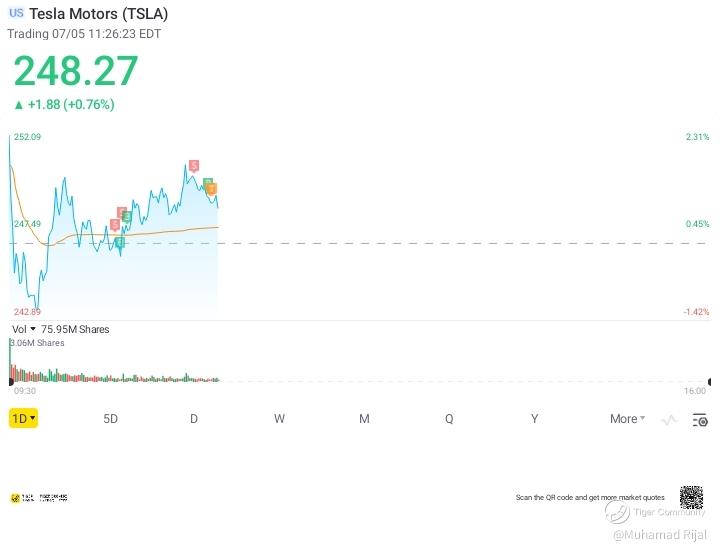Click the QR code image
This screenshot has width=720, height=551.
(x=691, y=497)
